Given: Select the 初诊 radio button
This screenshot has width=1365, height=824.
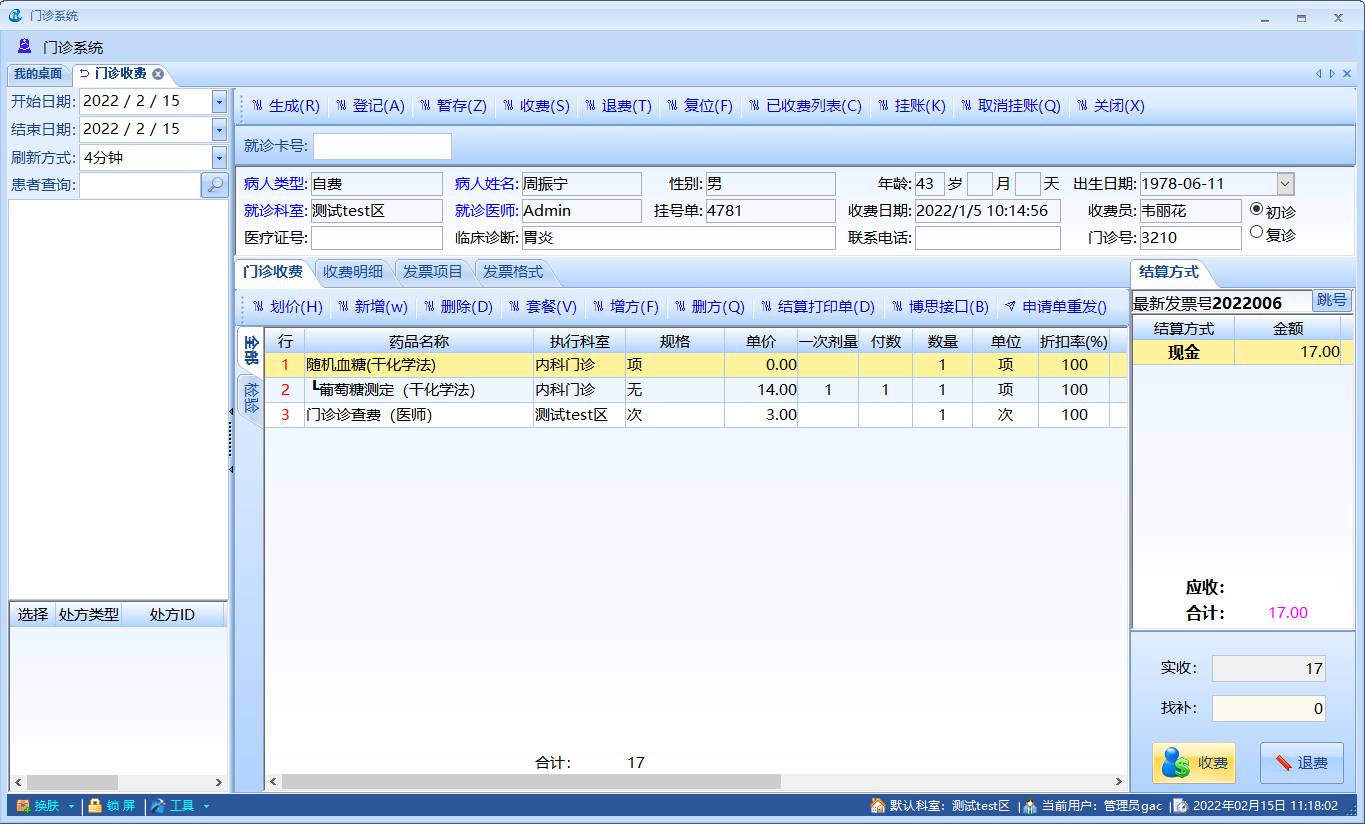Looking at the screenshot, I should pos(1257,210).
